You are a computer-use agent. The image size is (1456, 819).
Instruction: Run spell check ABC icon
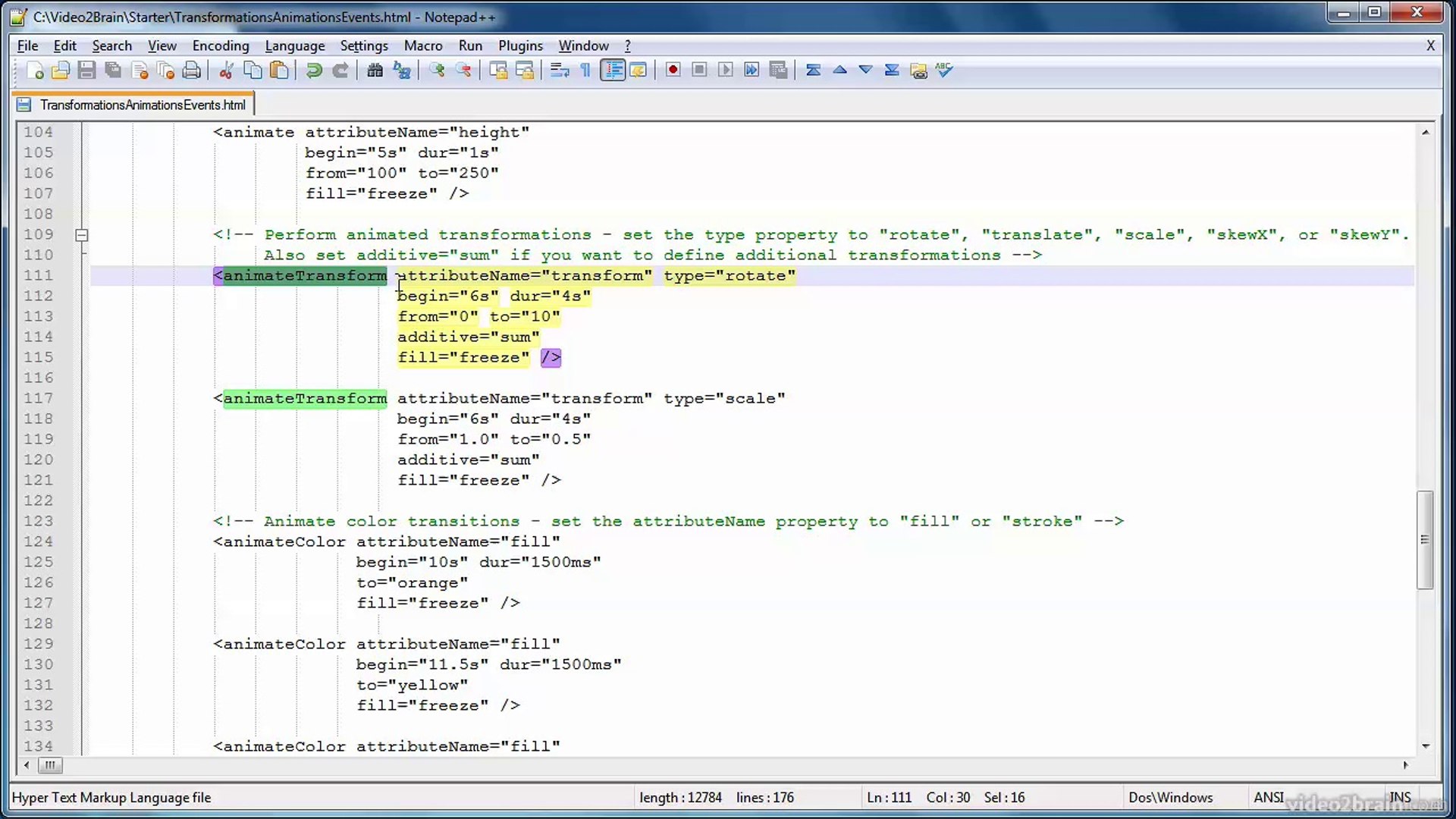pos(944,71)
